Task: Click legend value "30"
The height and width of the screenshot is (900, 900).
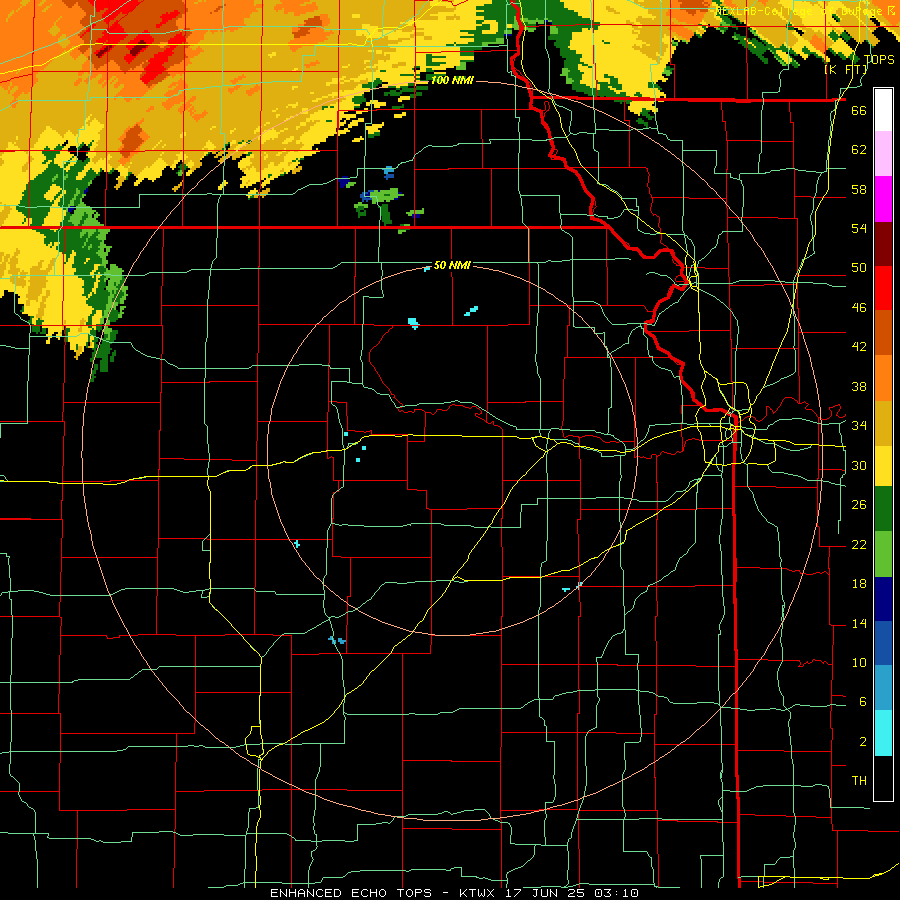Action: 859,465
